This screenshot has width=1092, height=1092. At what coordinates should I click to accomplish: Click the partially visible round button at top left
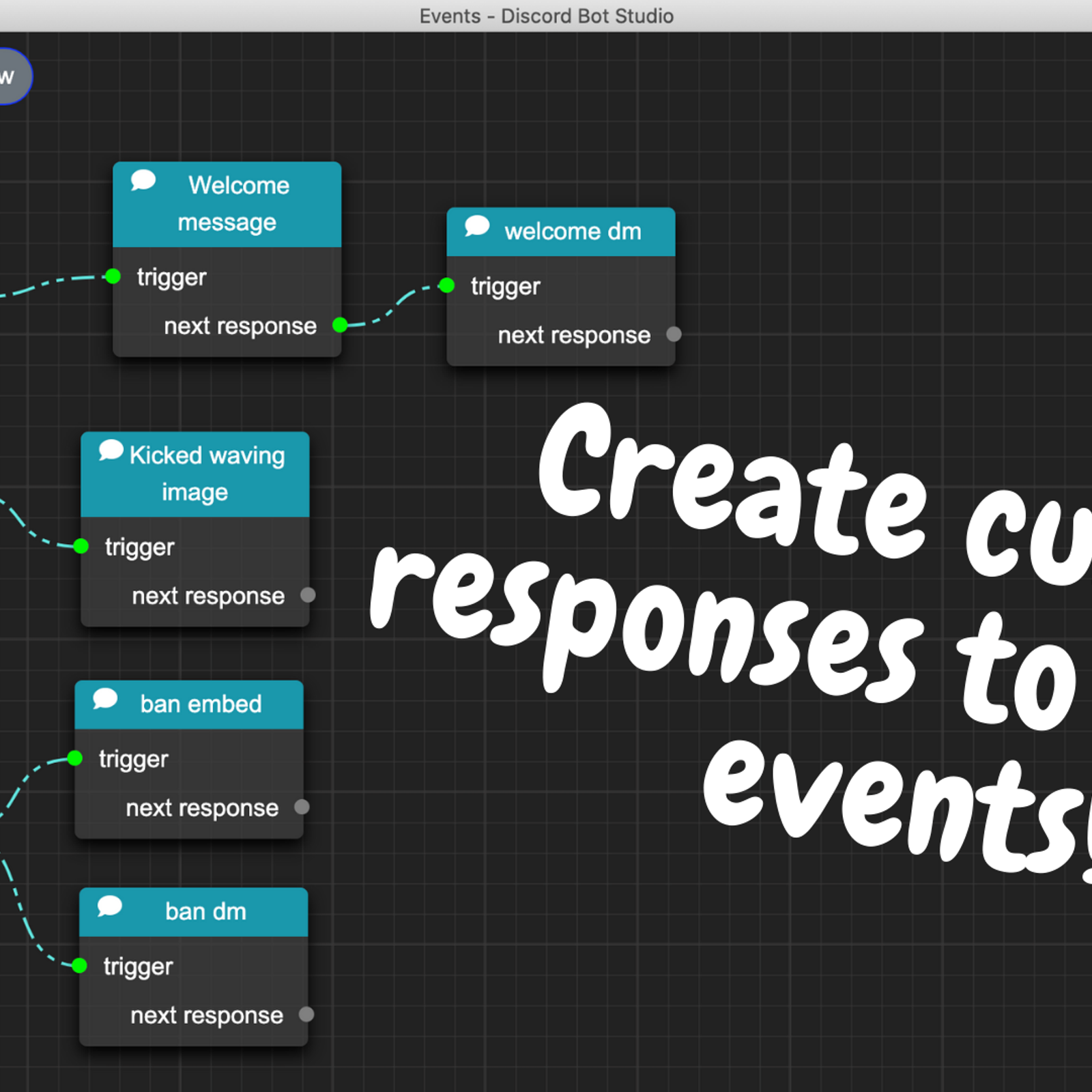click(x=11, y=76)
